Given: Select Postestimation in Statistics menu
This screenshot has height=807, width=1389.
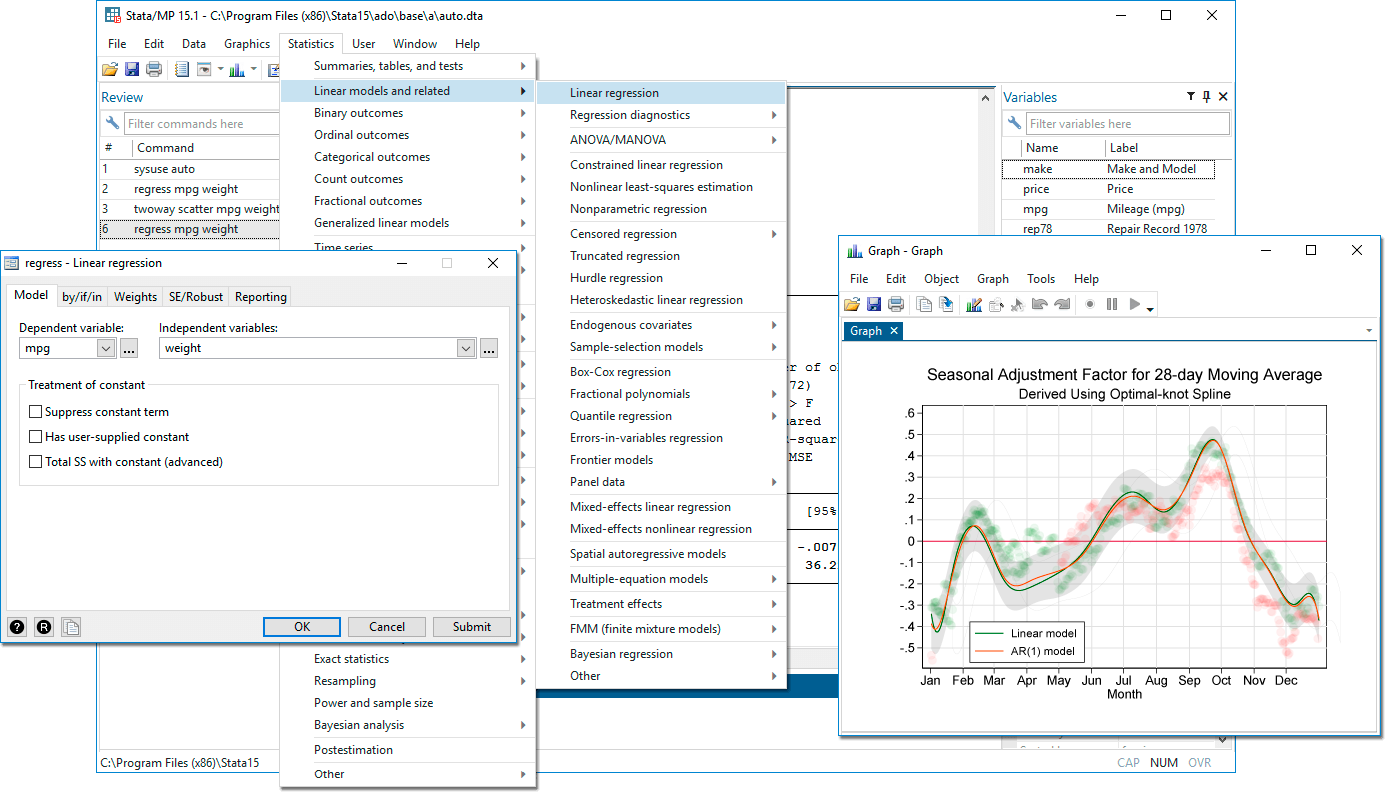Looking at the screenshot, I should point(408,750).
